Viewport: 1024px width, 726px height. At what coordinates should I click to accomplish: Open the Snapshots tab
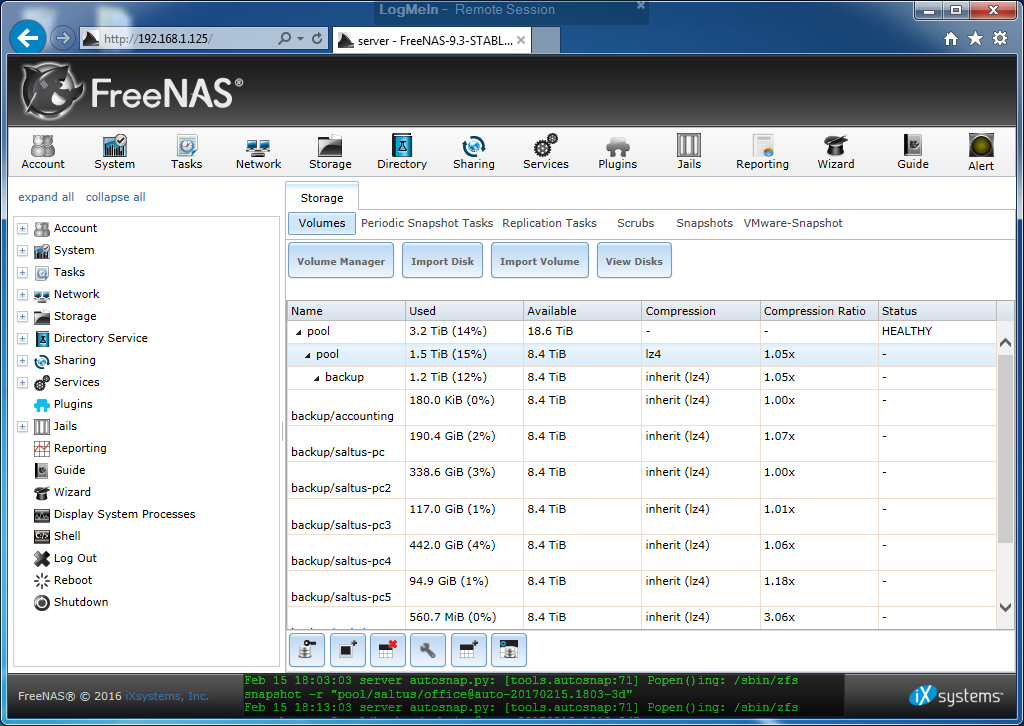[705, 223]
